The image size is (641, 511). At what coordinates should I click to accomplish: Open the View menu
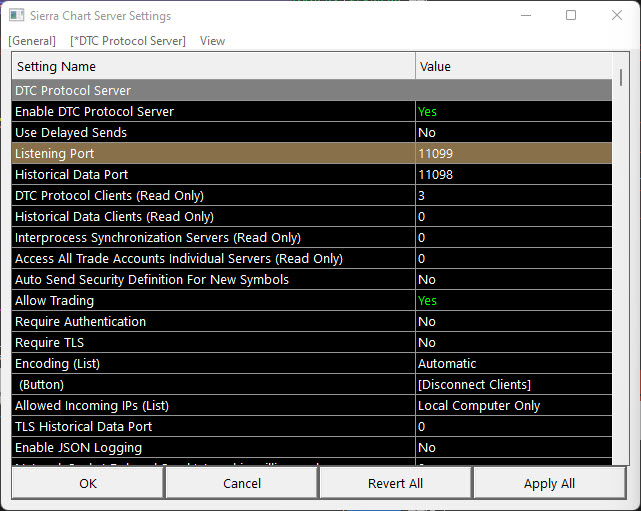(x=212, y=41)
